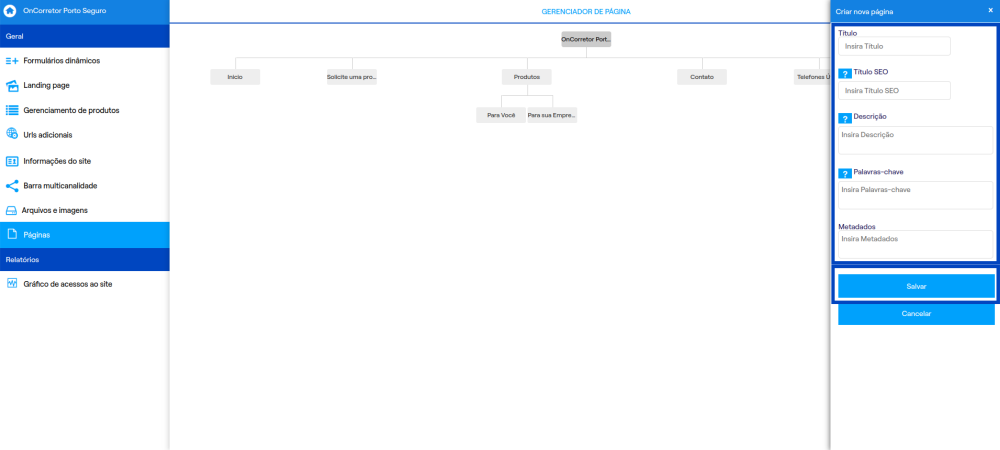Click the Geral section header
The width and height of the screenshot is (1000, 450).
(85, 36)
